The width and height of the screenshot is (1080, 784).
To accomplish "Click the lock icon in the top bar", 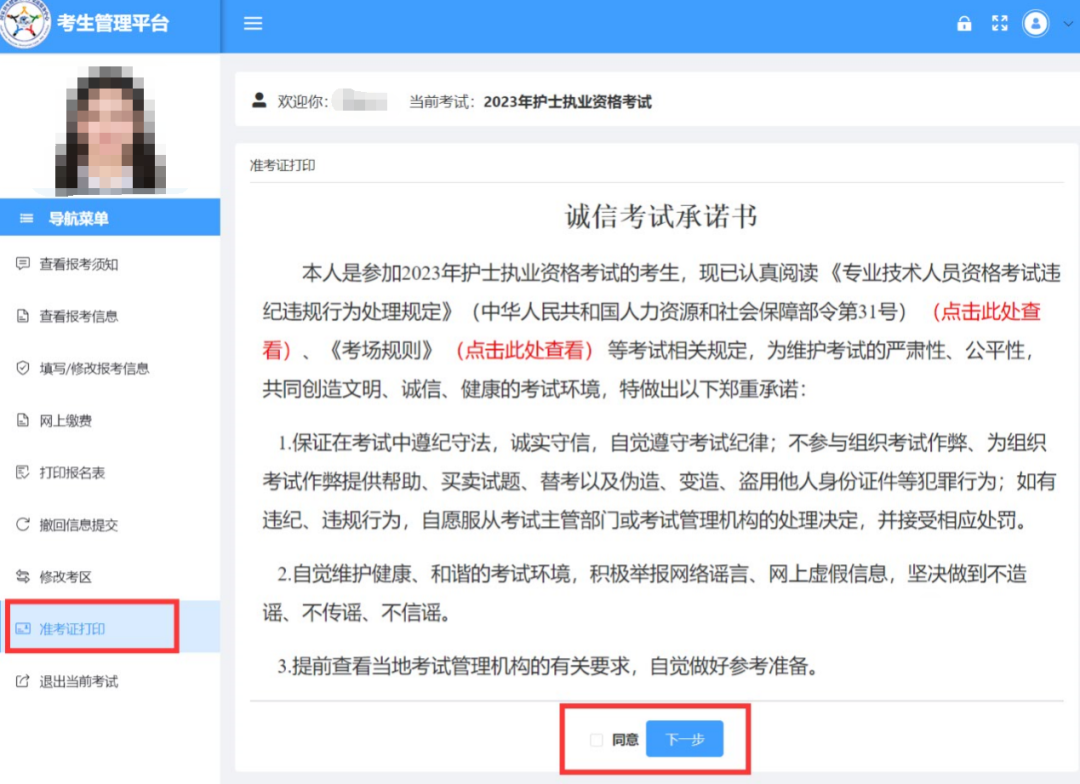I will [964, 23].
